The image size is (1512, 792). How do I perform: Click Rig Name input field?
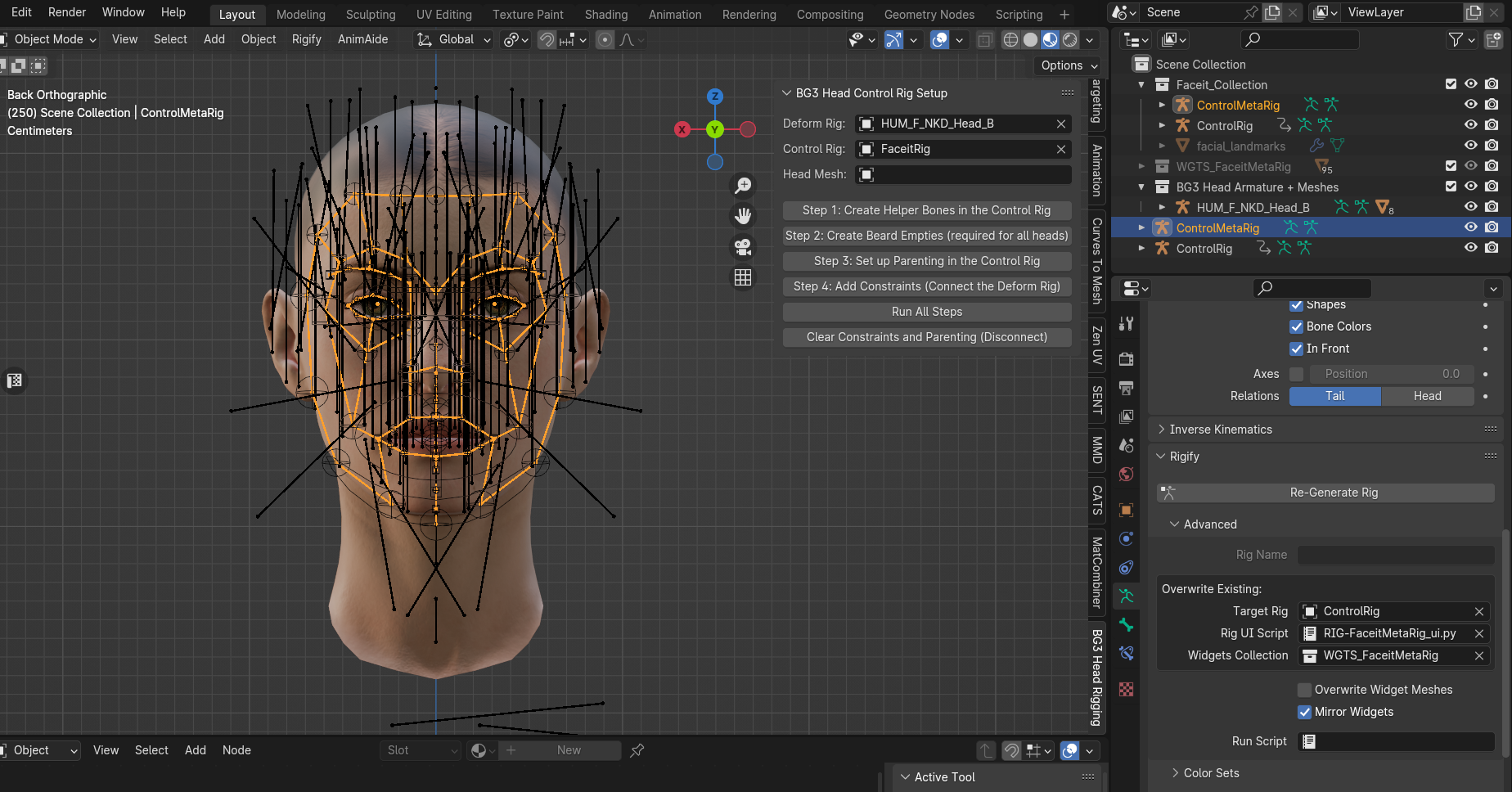(1396, 555)
